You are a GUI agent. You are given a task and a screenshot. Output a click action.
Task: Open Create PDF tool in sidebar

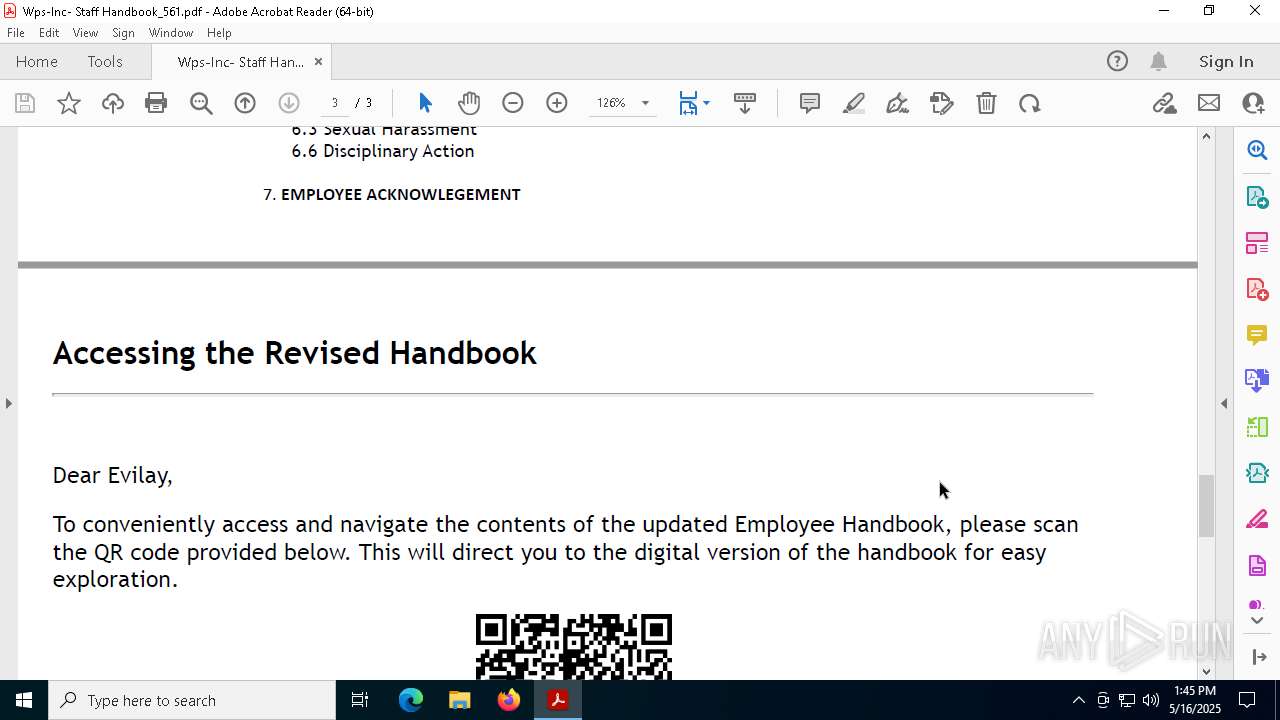pyautogui.click(x=1257, y=289)
